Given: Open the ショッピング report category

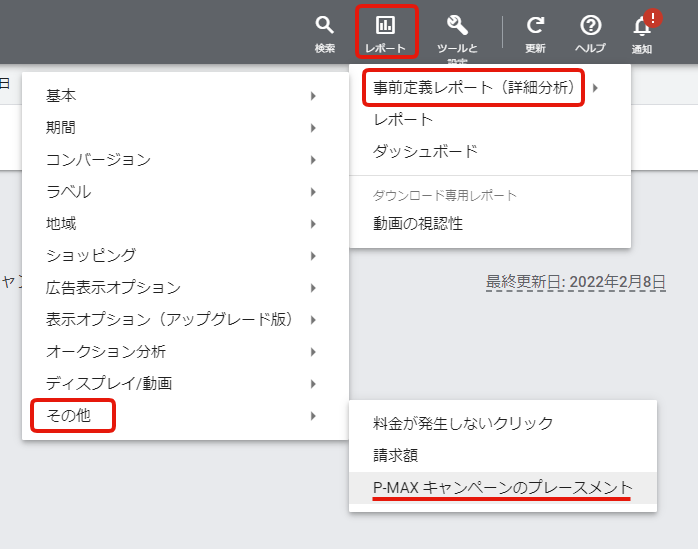Looking at the screenshot, I should point(91,256).
